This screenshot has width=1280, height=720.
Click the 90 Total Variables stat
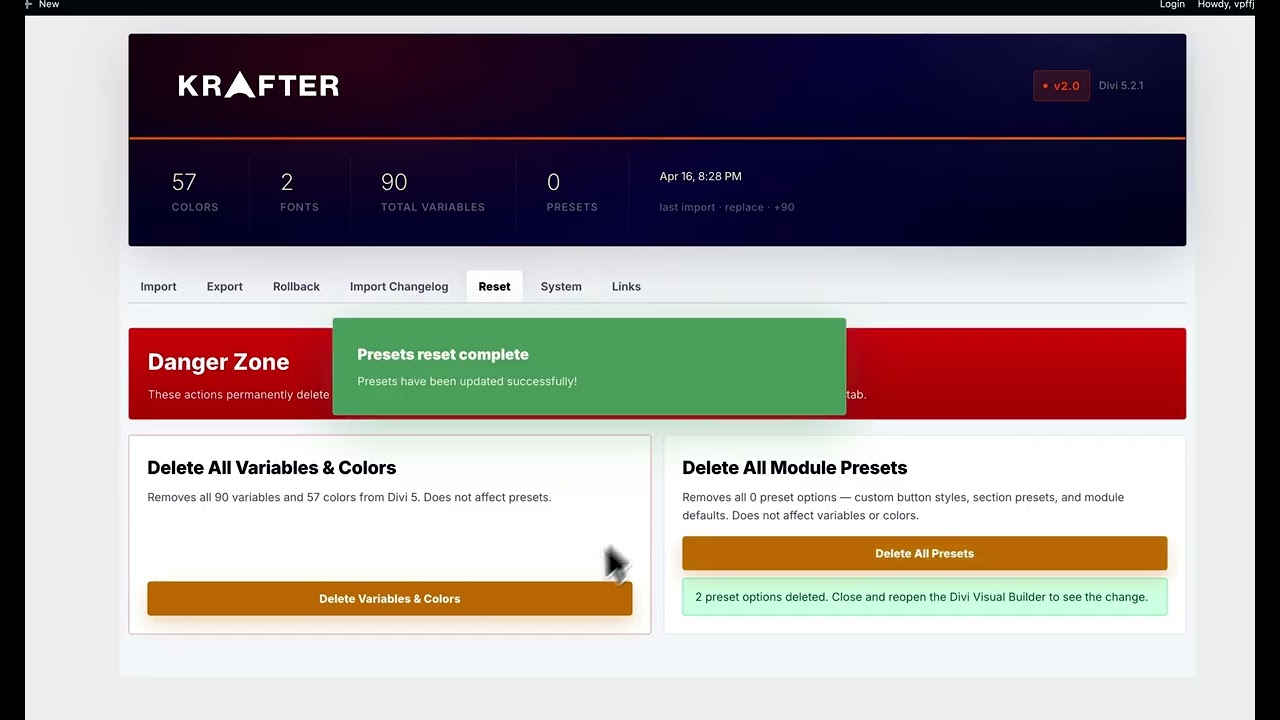pos(433,192)
